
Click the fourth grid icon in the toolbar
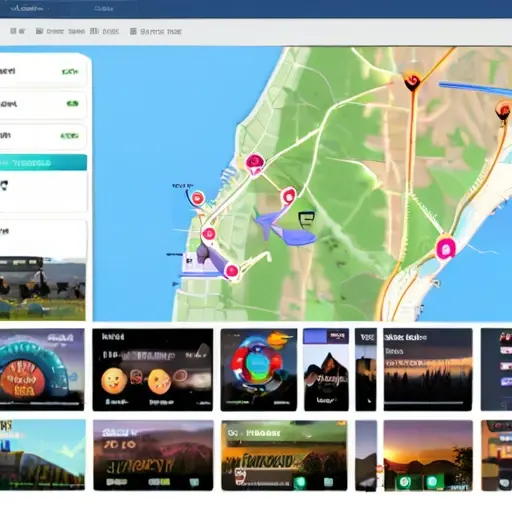tap(133, 31)
